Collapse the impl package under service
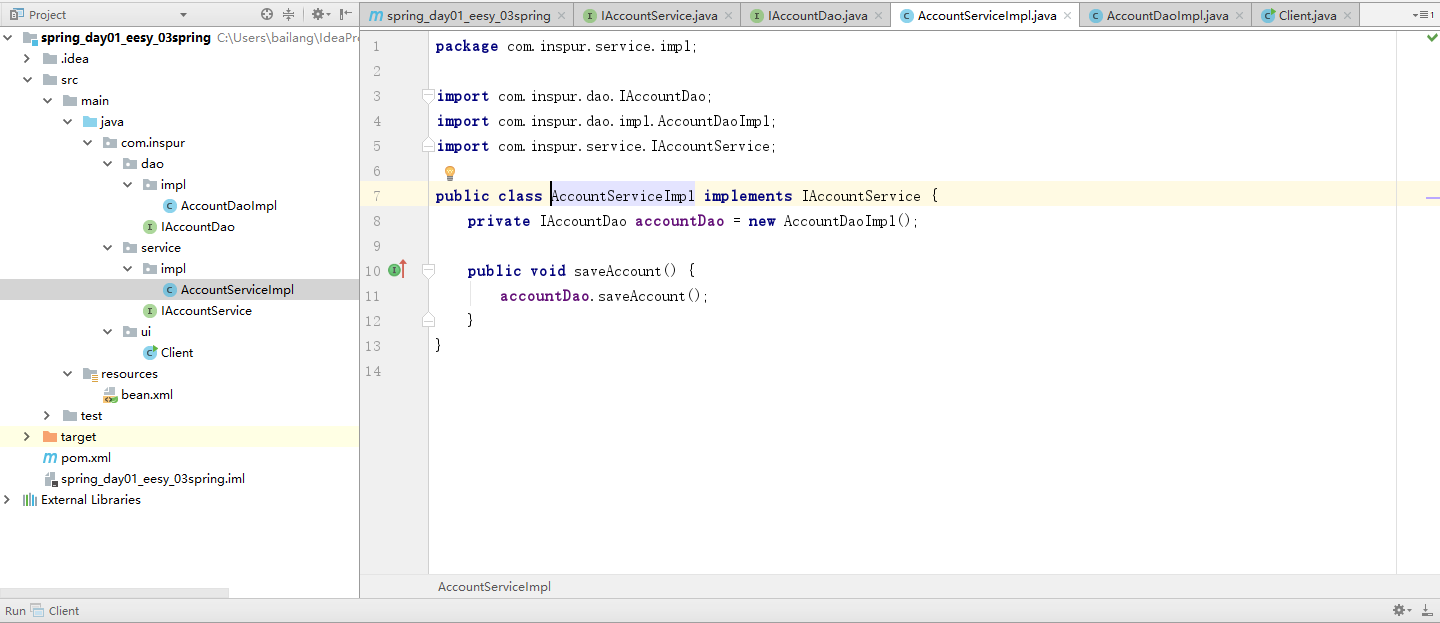 (127, 269)
